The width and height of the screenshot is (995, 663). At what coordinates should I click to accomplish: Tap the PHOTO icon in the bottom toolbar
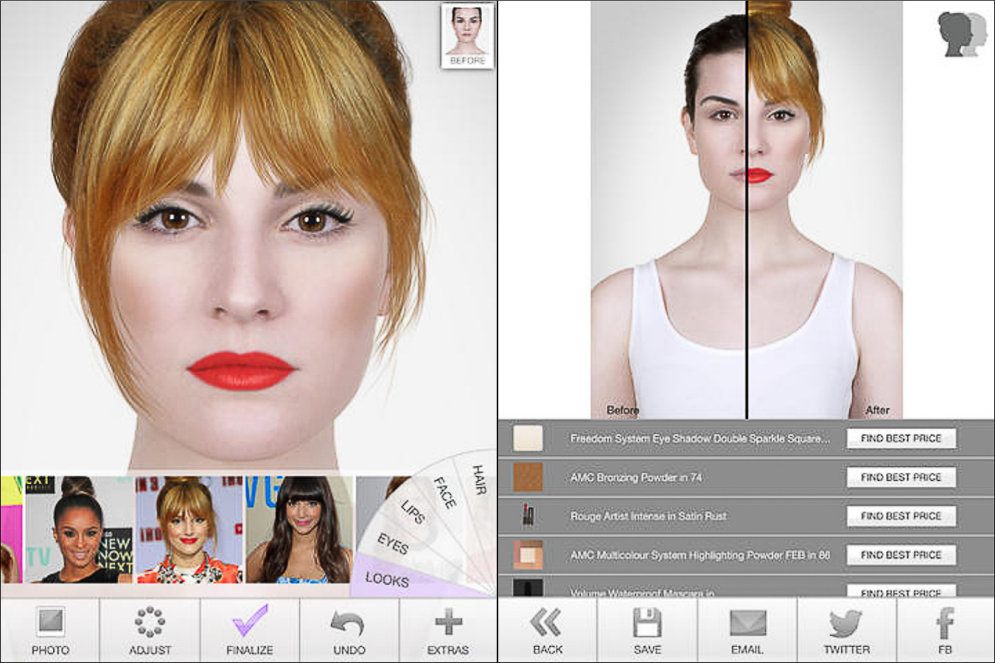(50, 630)
